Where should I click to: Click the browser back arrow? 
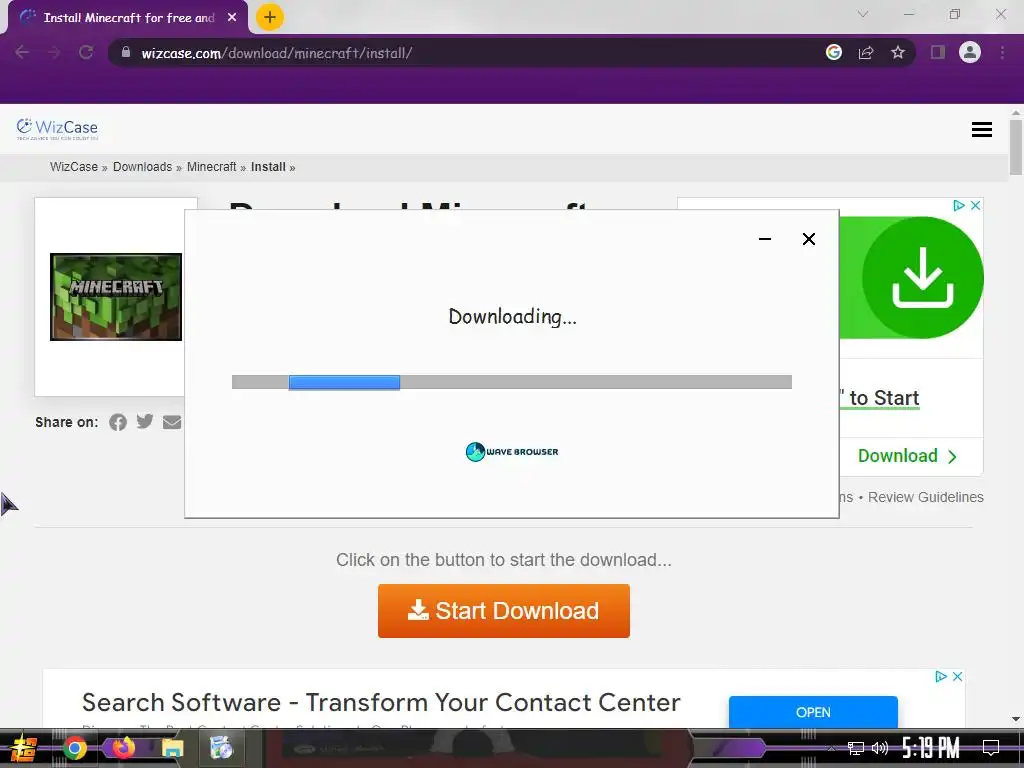pyautogui.click(x=22, y=52)
